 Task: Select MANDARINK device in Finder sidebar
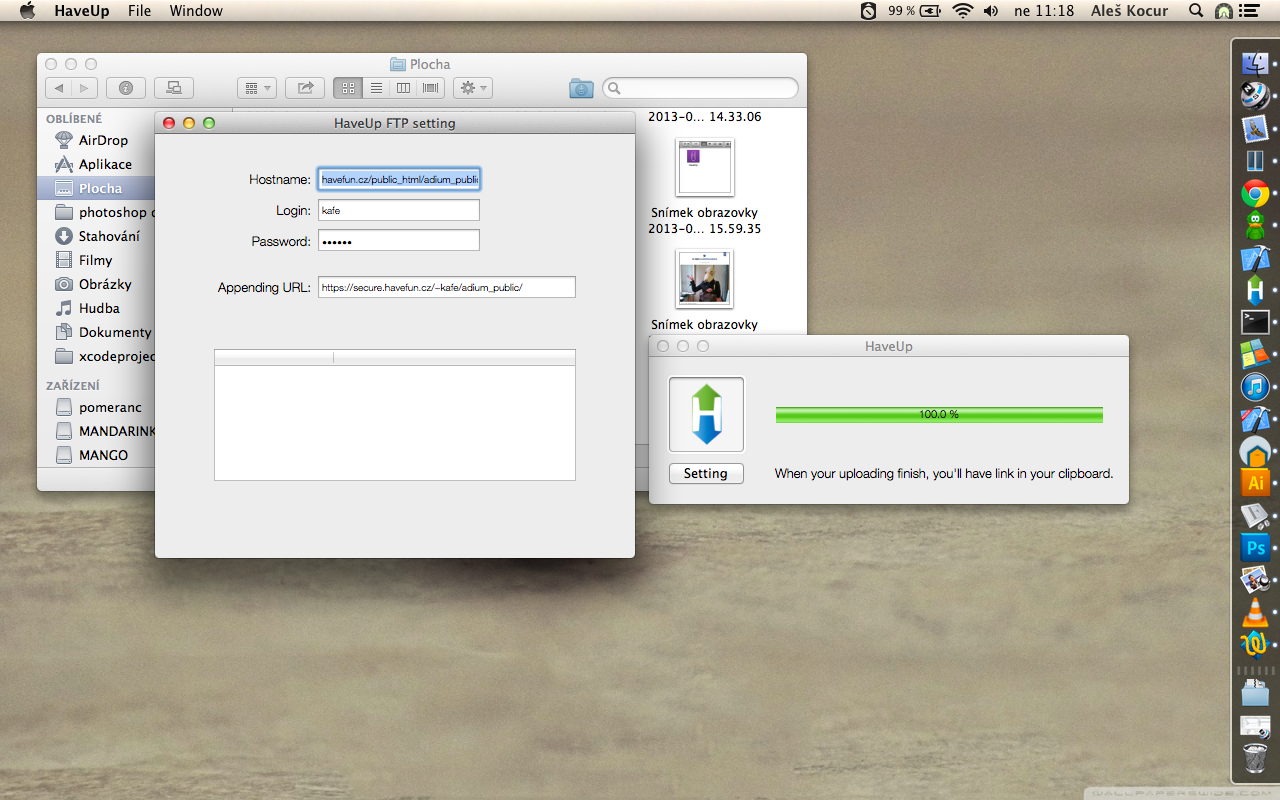coord(95,431)
